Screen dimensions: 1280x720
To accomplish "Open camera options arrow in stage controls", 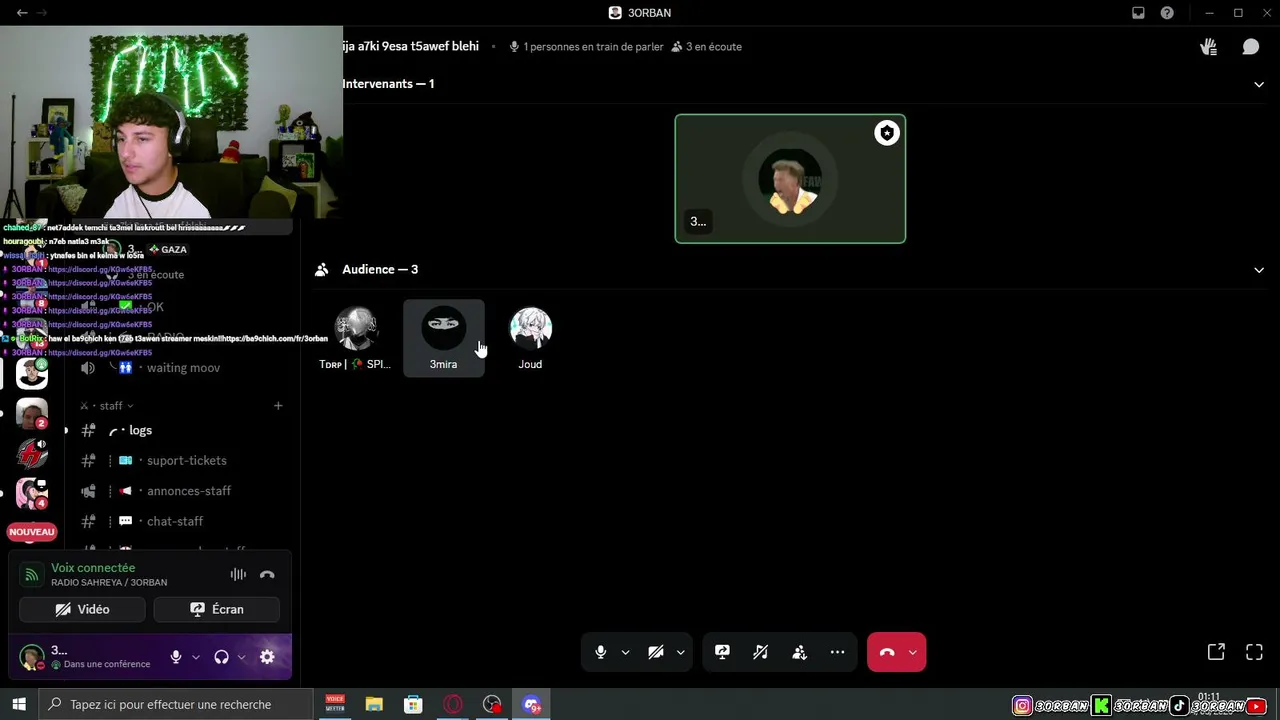I will pos(681,652).
